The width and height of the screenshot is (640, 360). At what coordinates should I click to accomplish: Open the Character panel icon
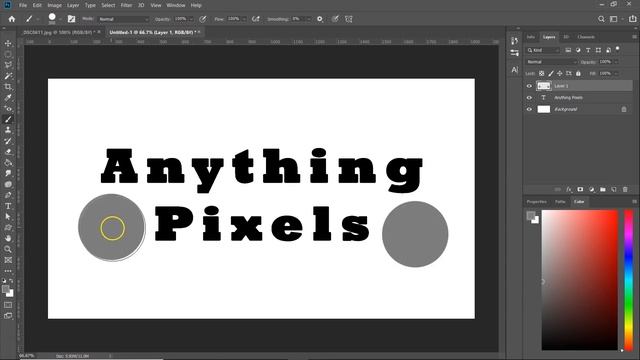pyautogui.click(x=514, y=70)
